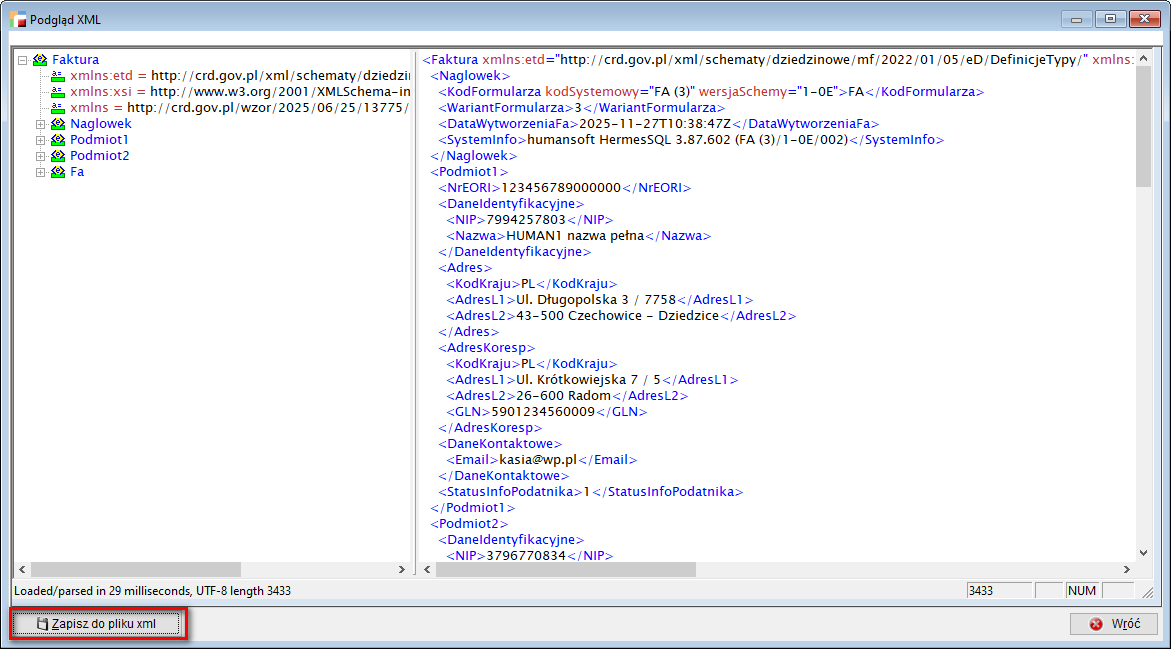This screenshot has height=649, width=1171.
Task: Click the NIP 7994257803 line in XML source
Action: pyautogui.click(x=529, y=220)
